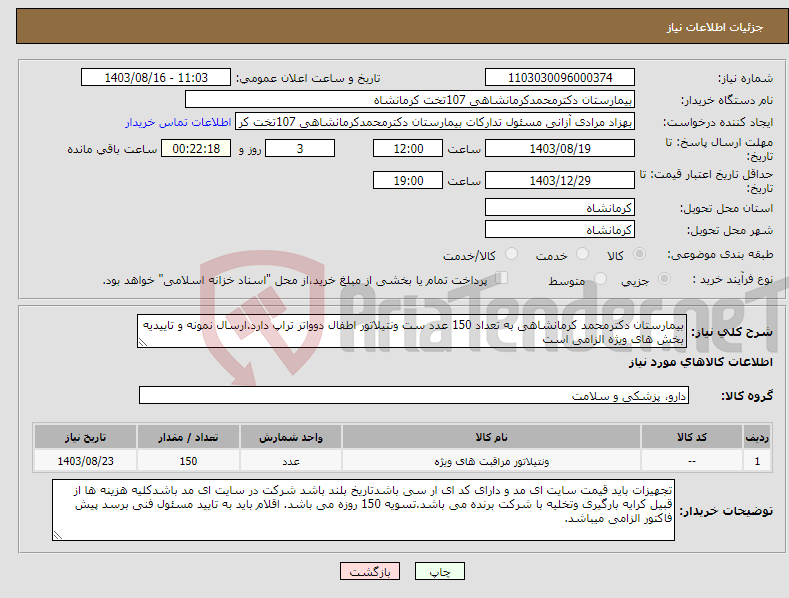This screenshot has height=598, width=789.
Task: Click the remaining time 00:22:18 field
Action: tap(196, 148)
